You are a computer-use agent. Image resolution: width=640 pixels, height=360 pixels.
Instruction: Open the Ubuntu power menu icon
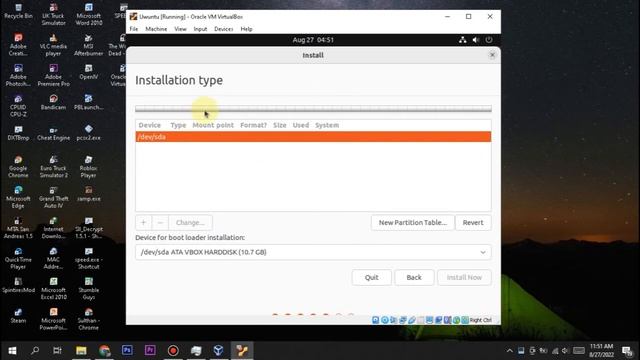click(489, 40)
